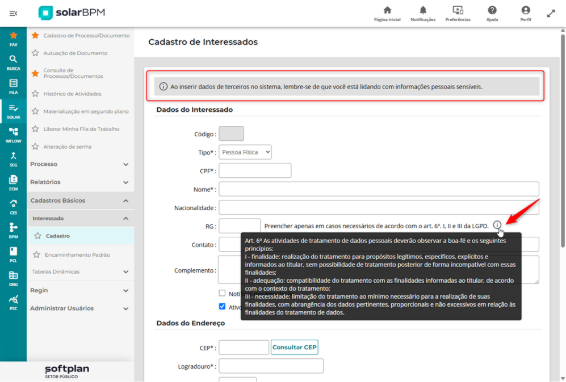The image size is (566, 382).
Task: Collapse the Interessado submenu
Action: pyautogui.click(x=80, y=218)
